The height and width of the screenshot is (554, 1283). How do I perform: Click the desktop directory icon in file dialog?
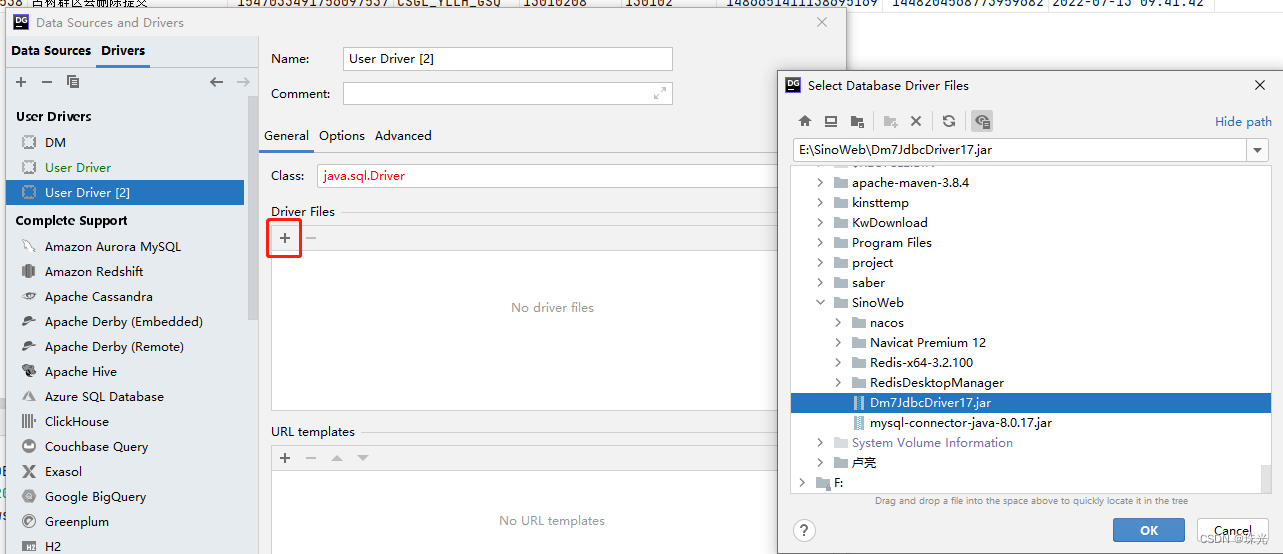click(831, 121)
